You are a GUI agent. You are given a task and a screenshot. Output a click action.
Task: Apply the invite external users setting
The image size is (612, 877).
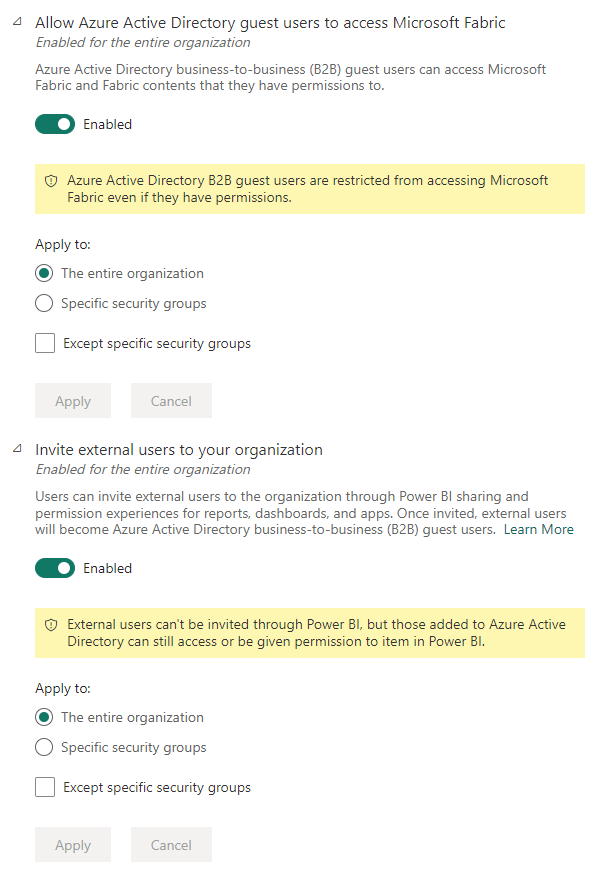click(x=72, y=844)
